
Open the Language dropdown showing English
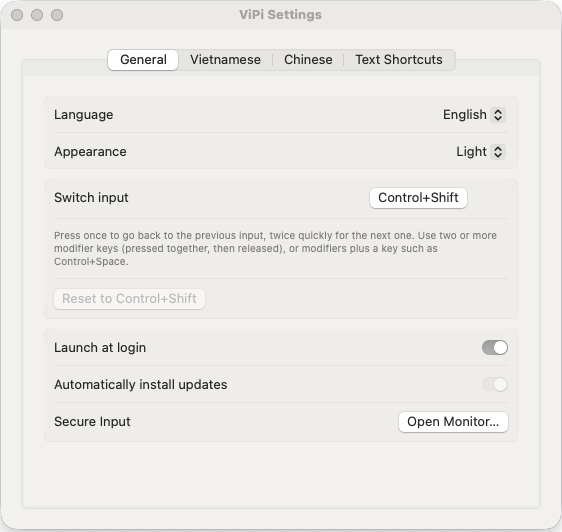pyautogui.click(x=474, y=115)
